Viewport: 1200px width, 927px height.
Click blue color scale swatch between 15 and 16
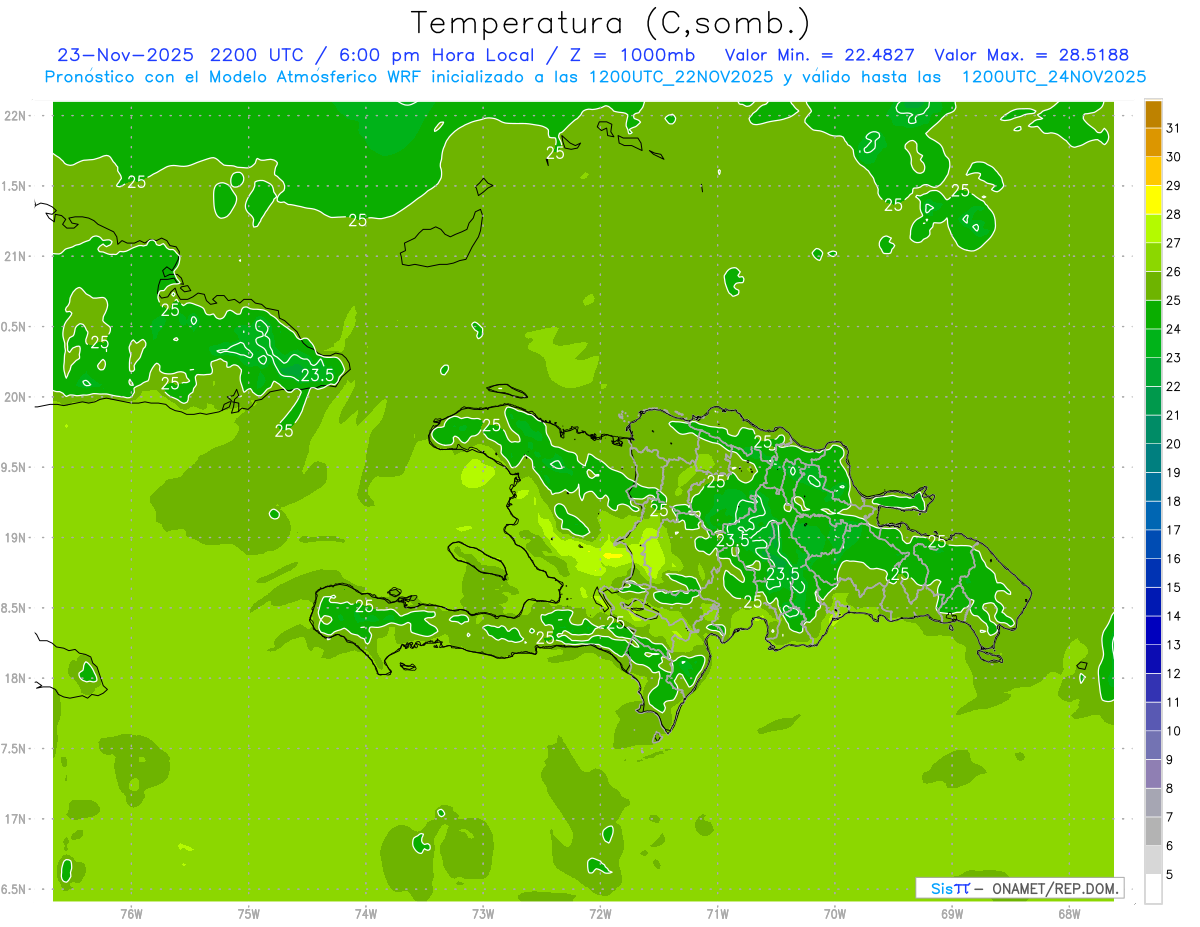(x=1153, y=573)
